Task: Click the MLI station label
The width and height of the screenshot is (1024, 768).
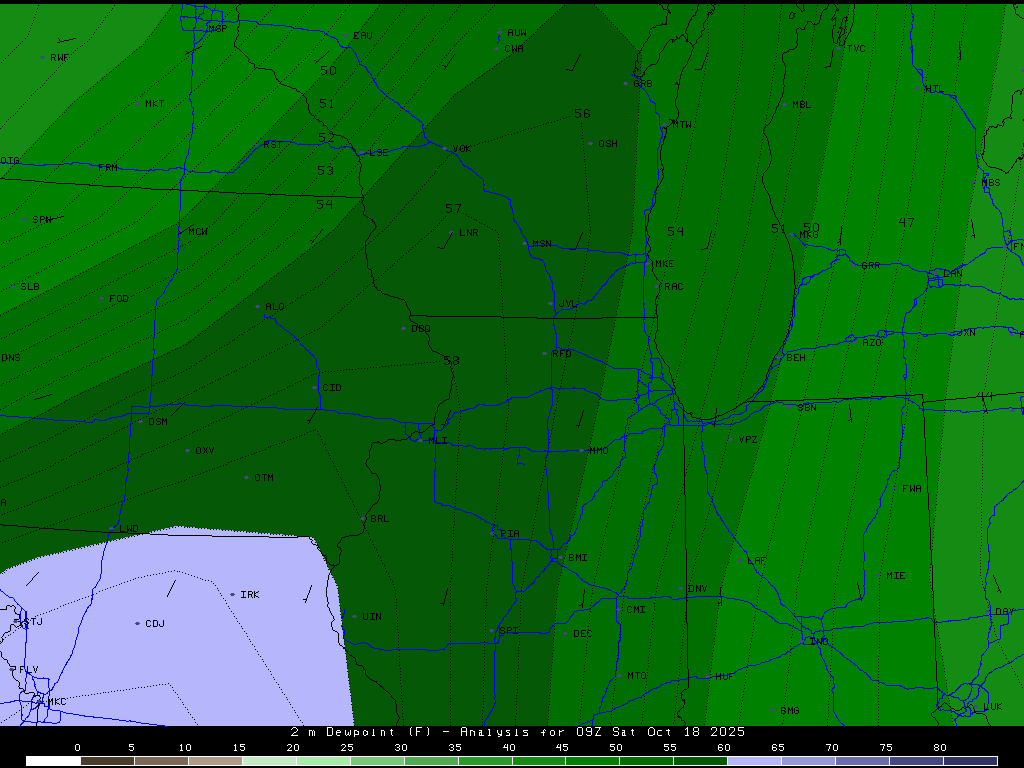Action: point(438,441)
